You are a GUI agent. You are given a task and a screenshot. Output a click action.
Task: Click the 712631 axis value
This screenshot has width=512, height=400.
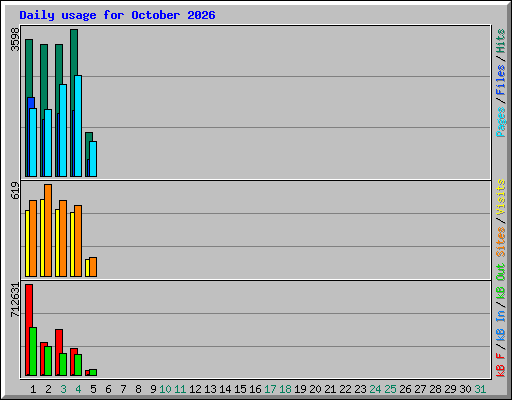(x=15, y=300)
